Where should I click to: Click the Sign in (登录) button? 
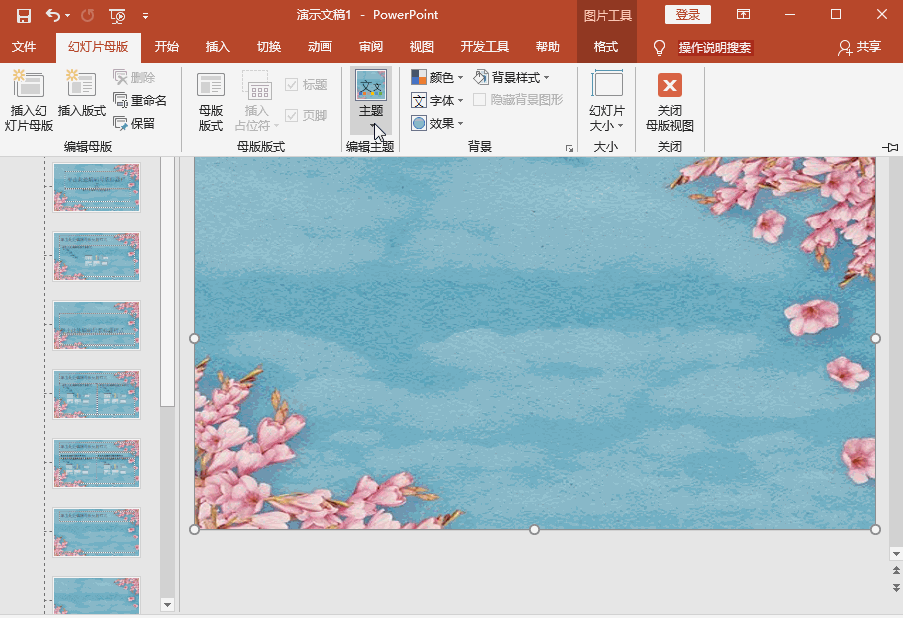[x=688, y=15]
